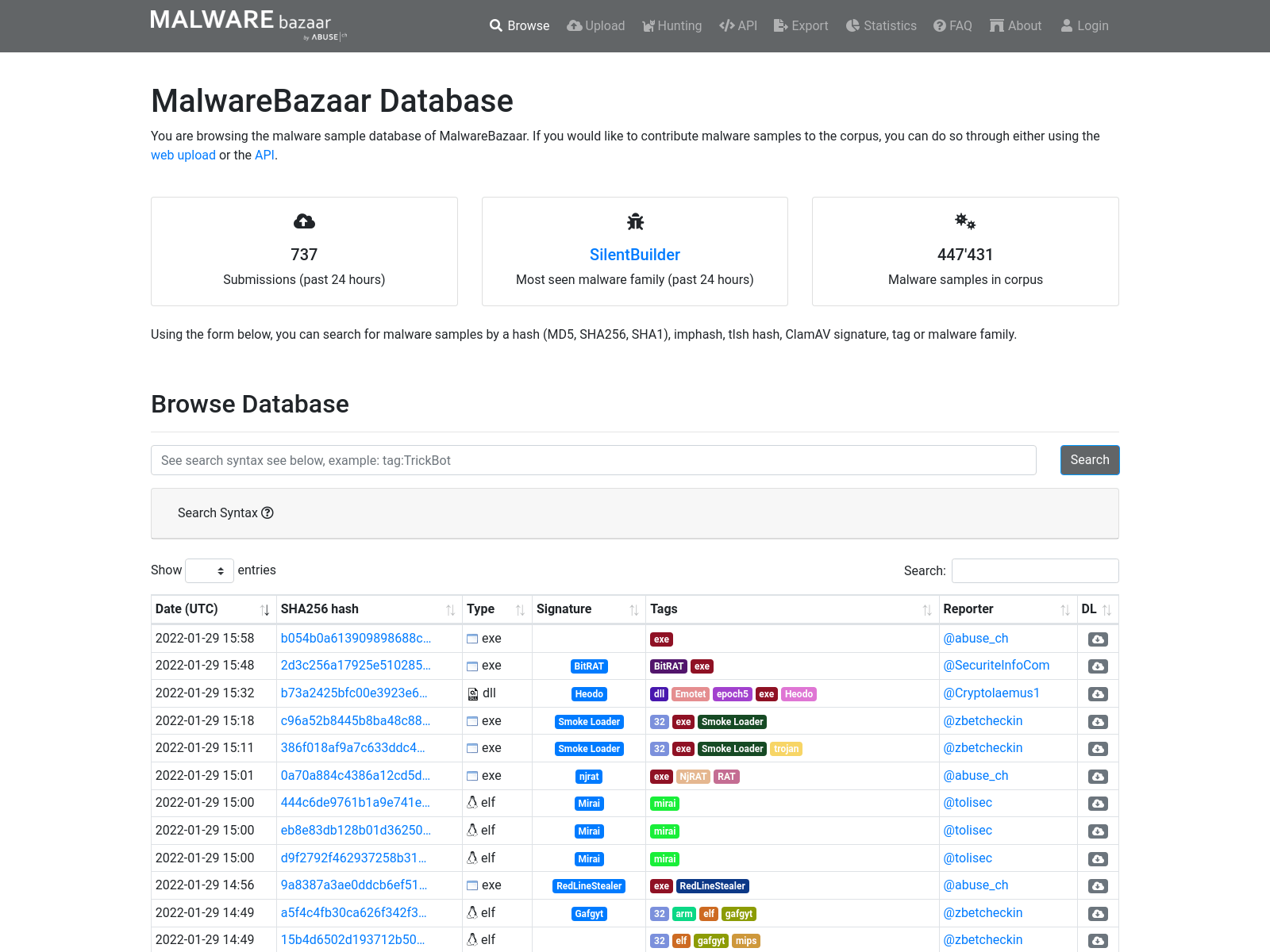This screenshot has width=1270, height=952.
Task: Sort table by Reporter column
Action: pos(1007,609)
